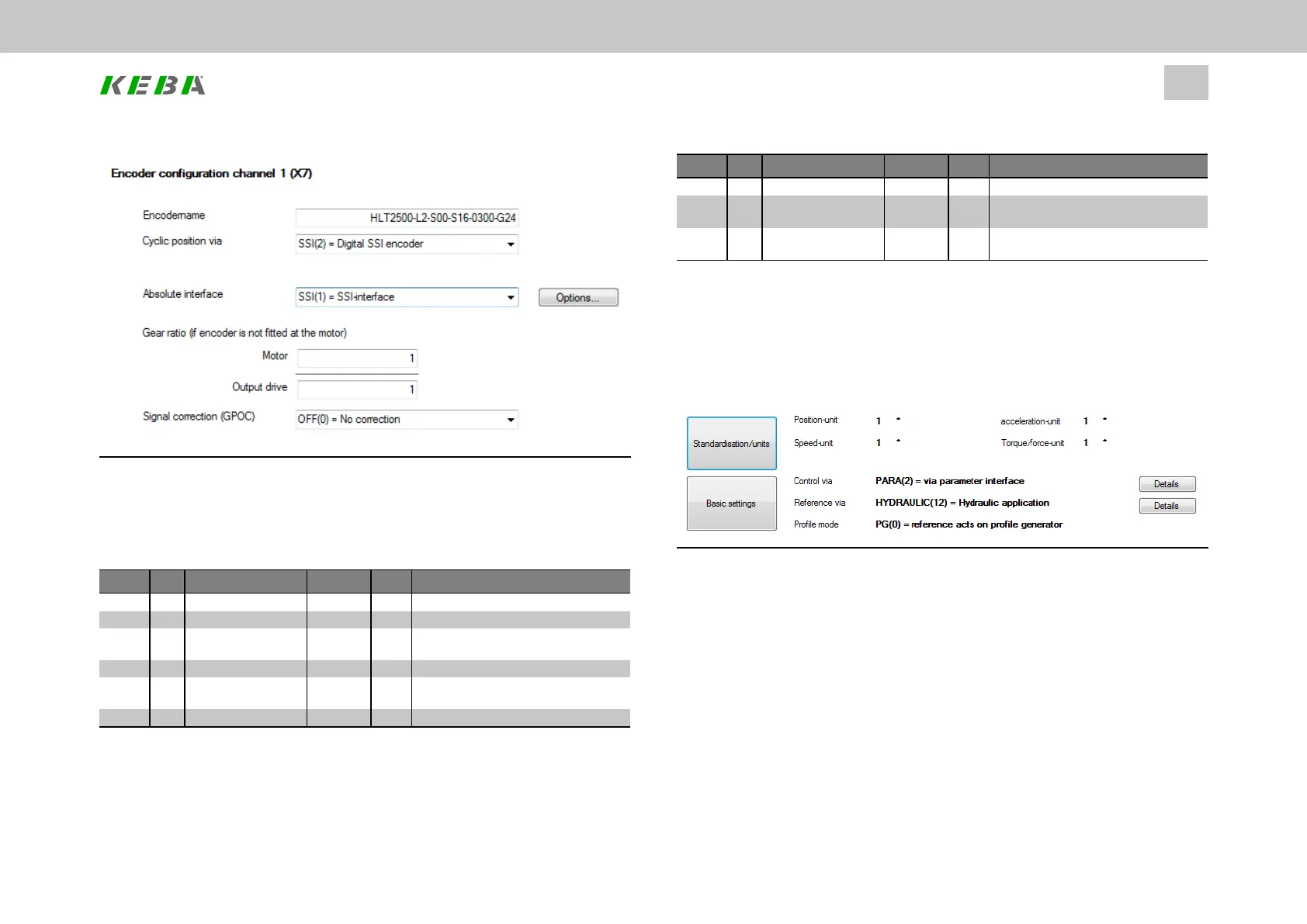Click the Encodername input field
Viewport: 1307px width, 924px height.
[407, 218]
